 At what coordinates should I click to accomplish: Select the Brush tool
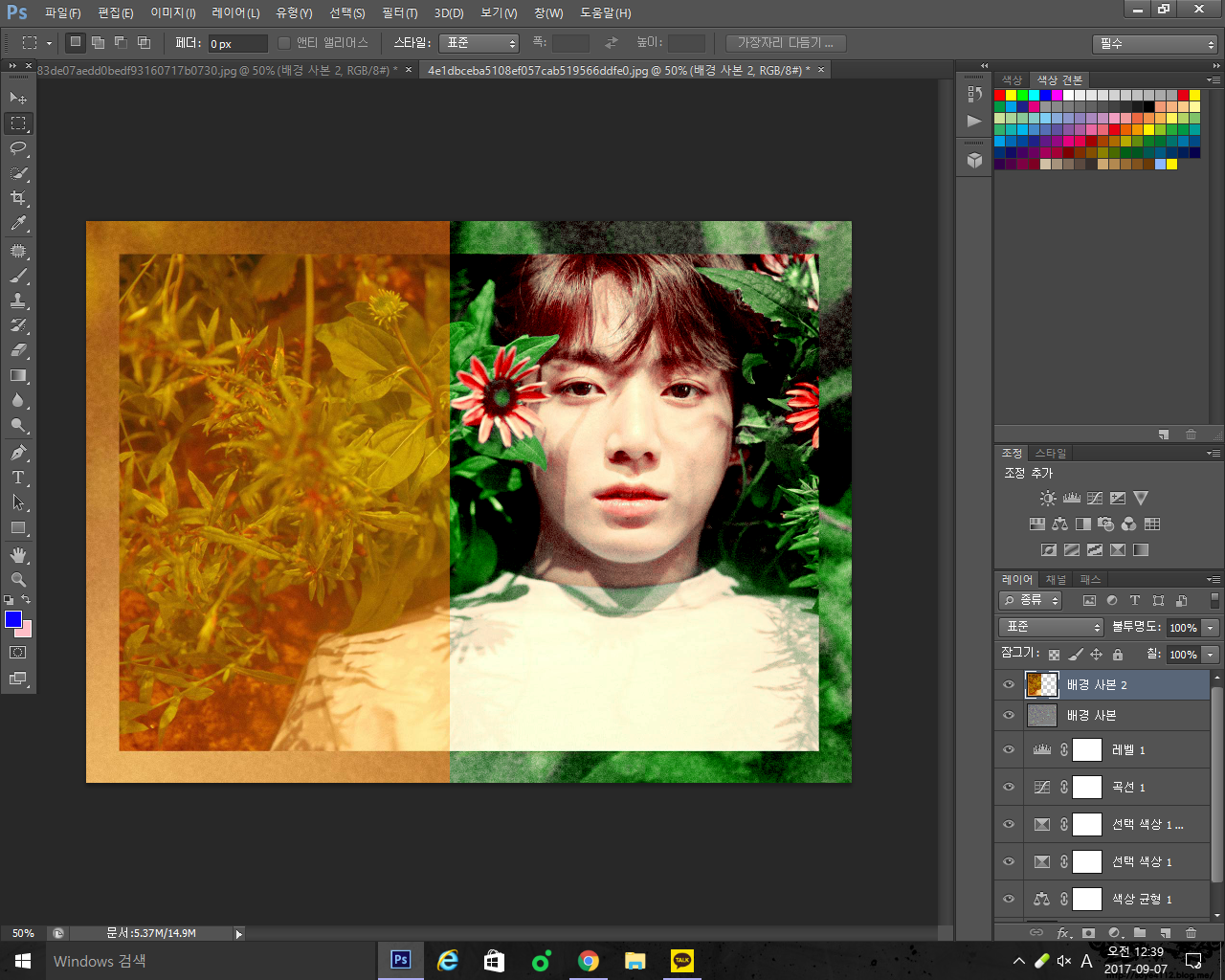coord(18,276)
